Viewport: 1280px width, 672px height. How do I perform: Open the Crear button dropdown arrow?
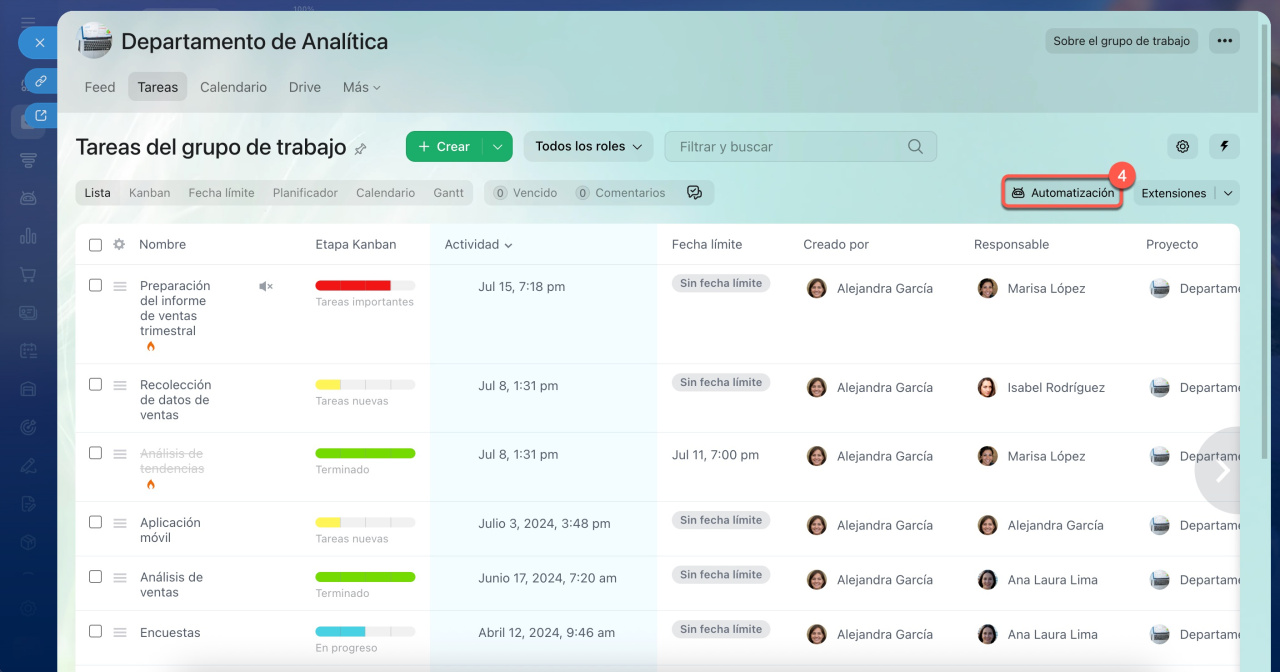[498, 146]
